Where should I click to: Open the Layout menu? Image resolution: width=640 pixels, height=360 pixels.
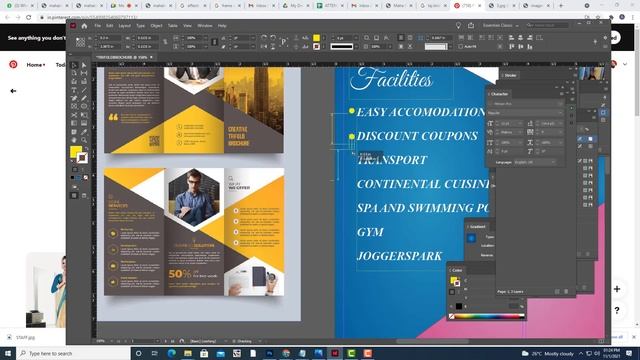pyautogui.click(x=124, y=26)
